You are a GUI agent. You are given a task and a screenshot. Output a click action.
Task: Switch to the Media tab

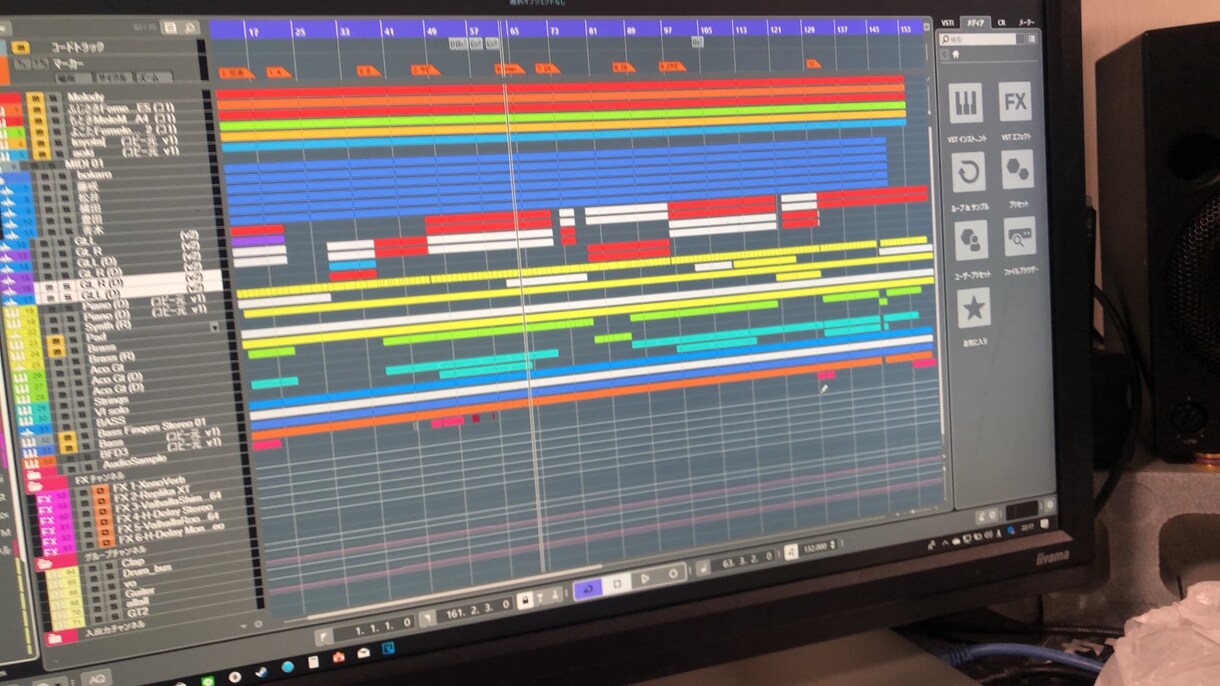(x=976, y=23)
